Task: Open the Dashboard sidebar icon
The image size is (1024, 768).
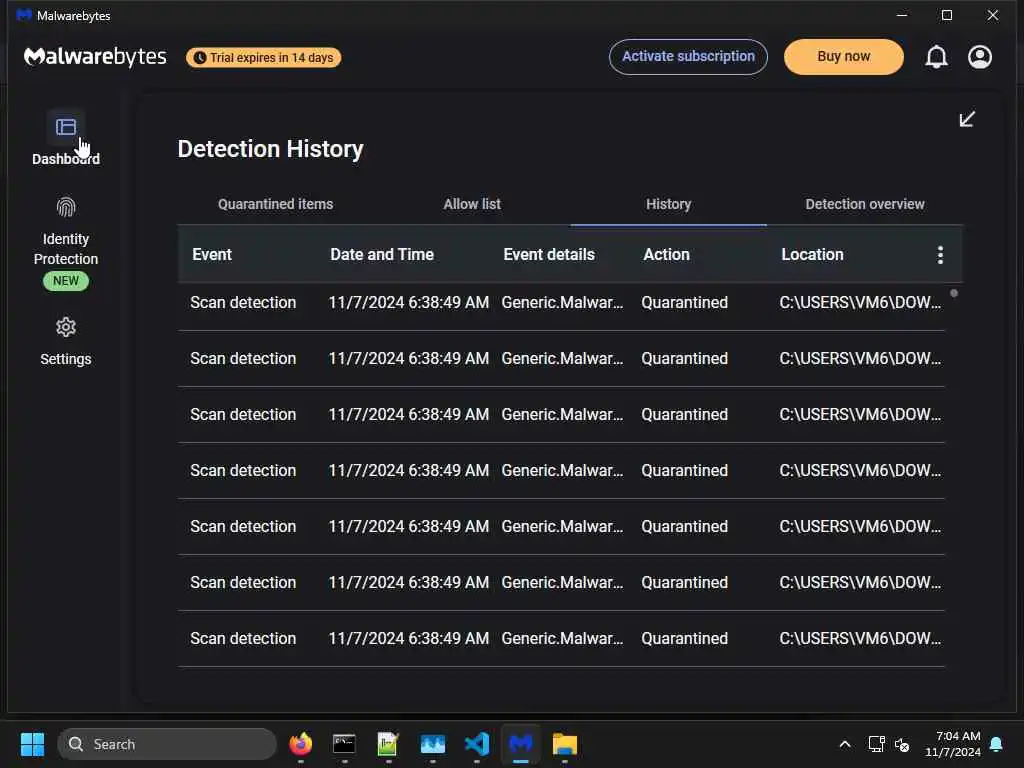Action: click(x=66, y=127)
